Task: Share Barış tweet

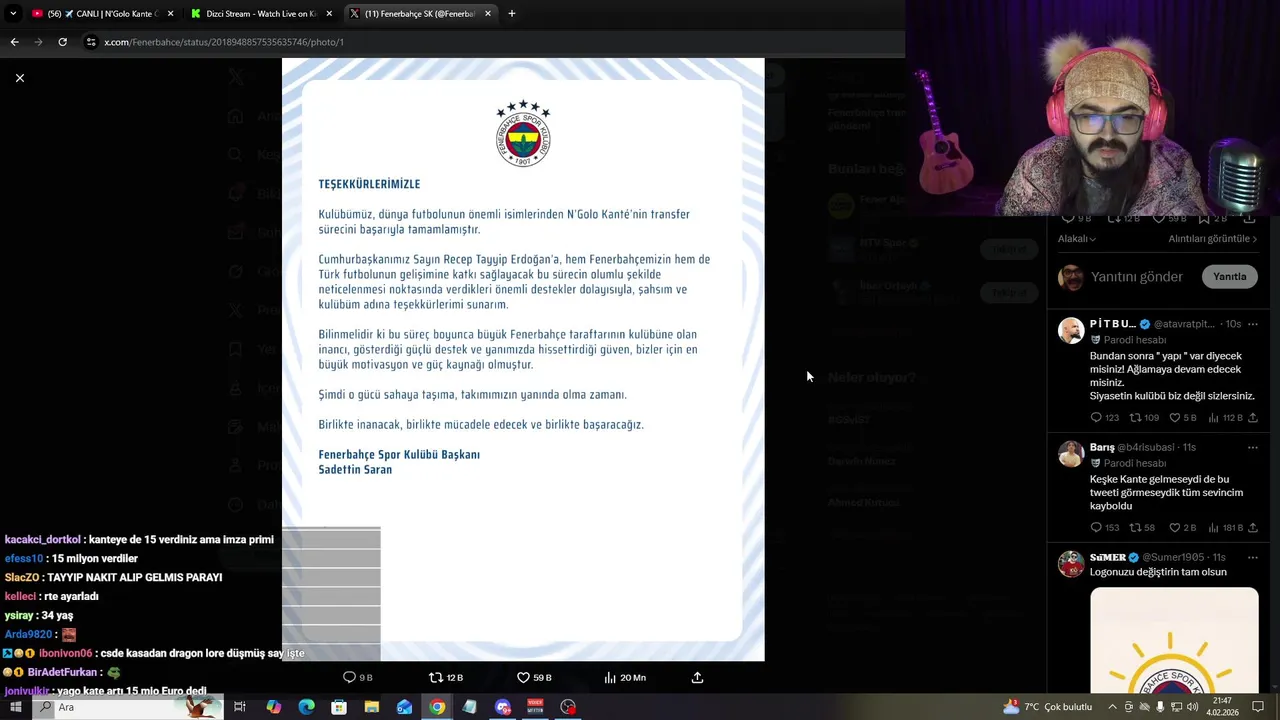Action: click(1253, 528)
